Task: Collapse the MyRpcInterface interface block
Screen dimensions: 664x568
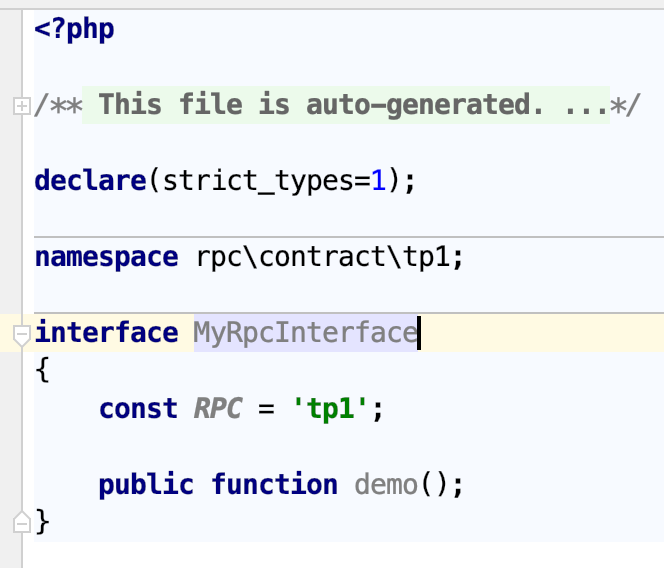Action: pos(22,335)
